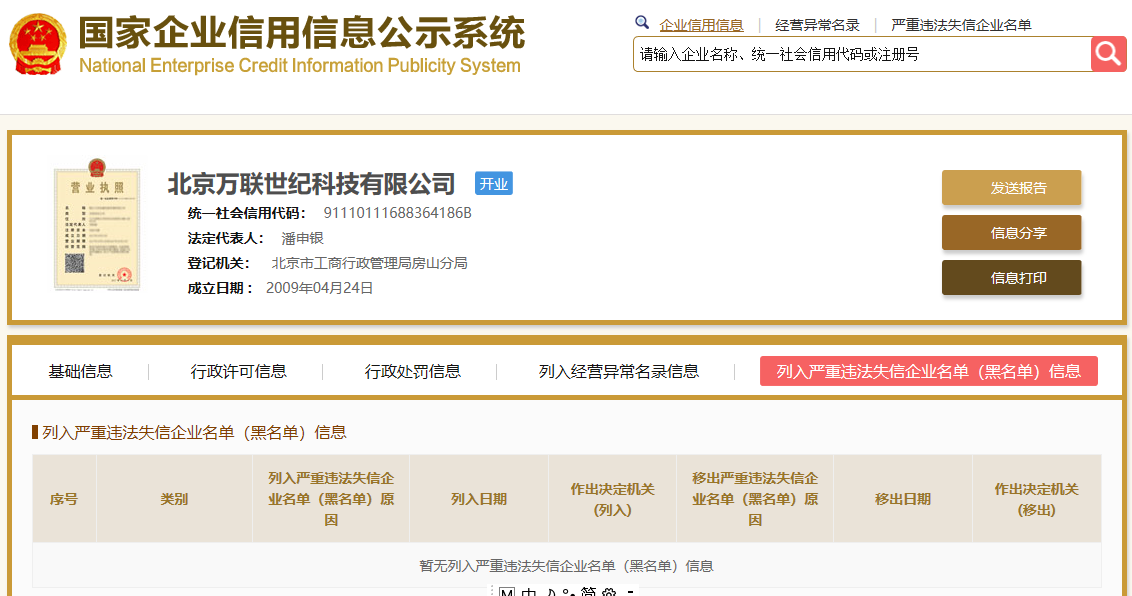This screenshot has width=1132, height=596.
Task: Click the small magnifier beside 企业信用信息
Action: coord(642,22)
